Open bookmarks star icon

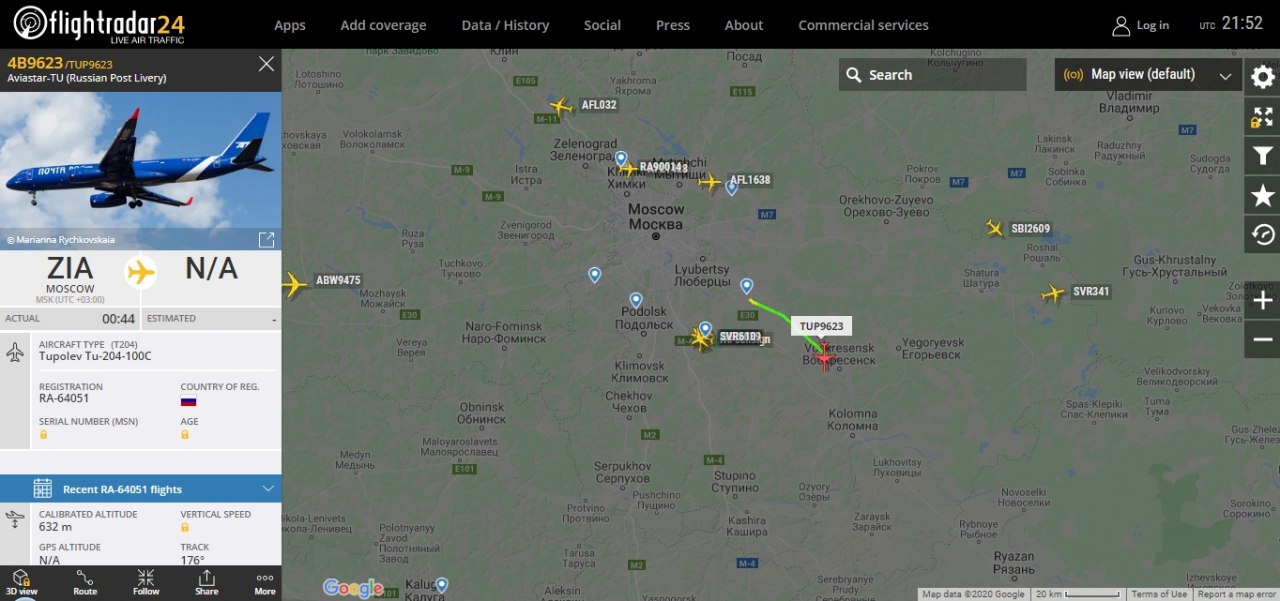1262,195
